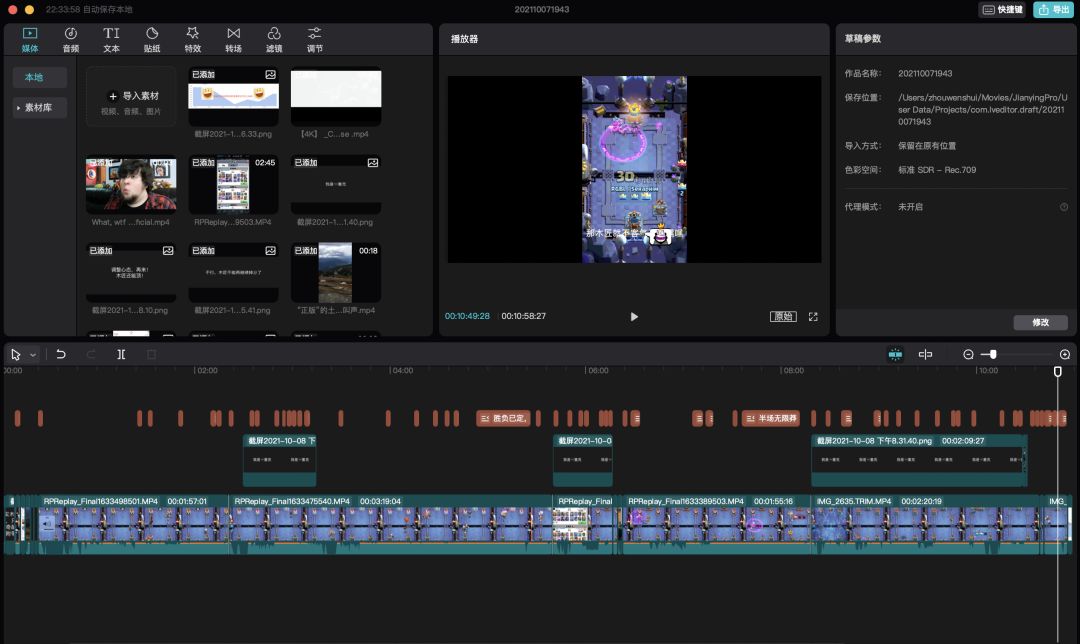This screenshot has height=644, width=1080.
Task: Click the 导出 export button
Action: 1053,9
